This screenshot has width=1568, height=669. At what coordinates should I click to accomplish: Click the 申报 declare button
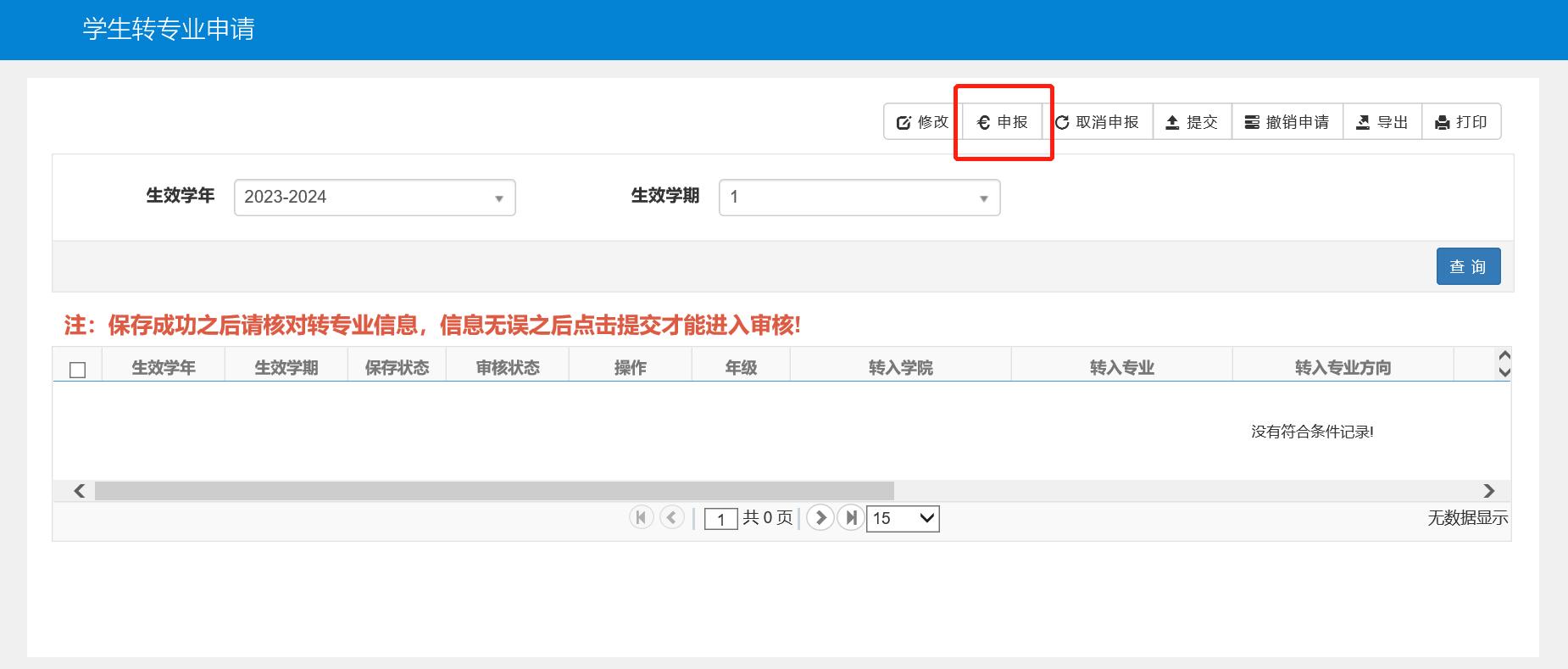click(1003, 122)
